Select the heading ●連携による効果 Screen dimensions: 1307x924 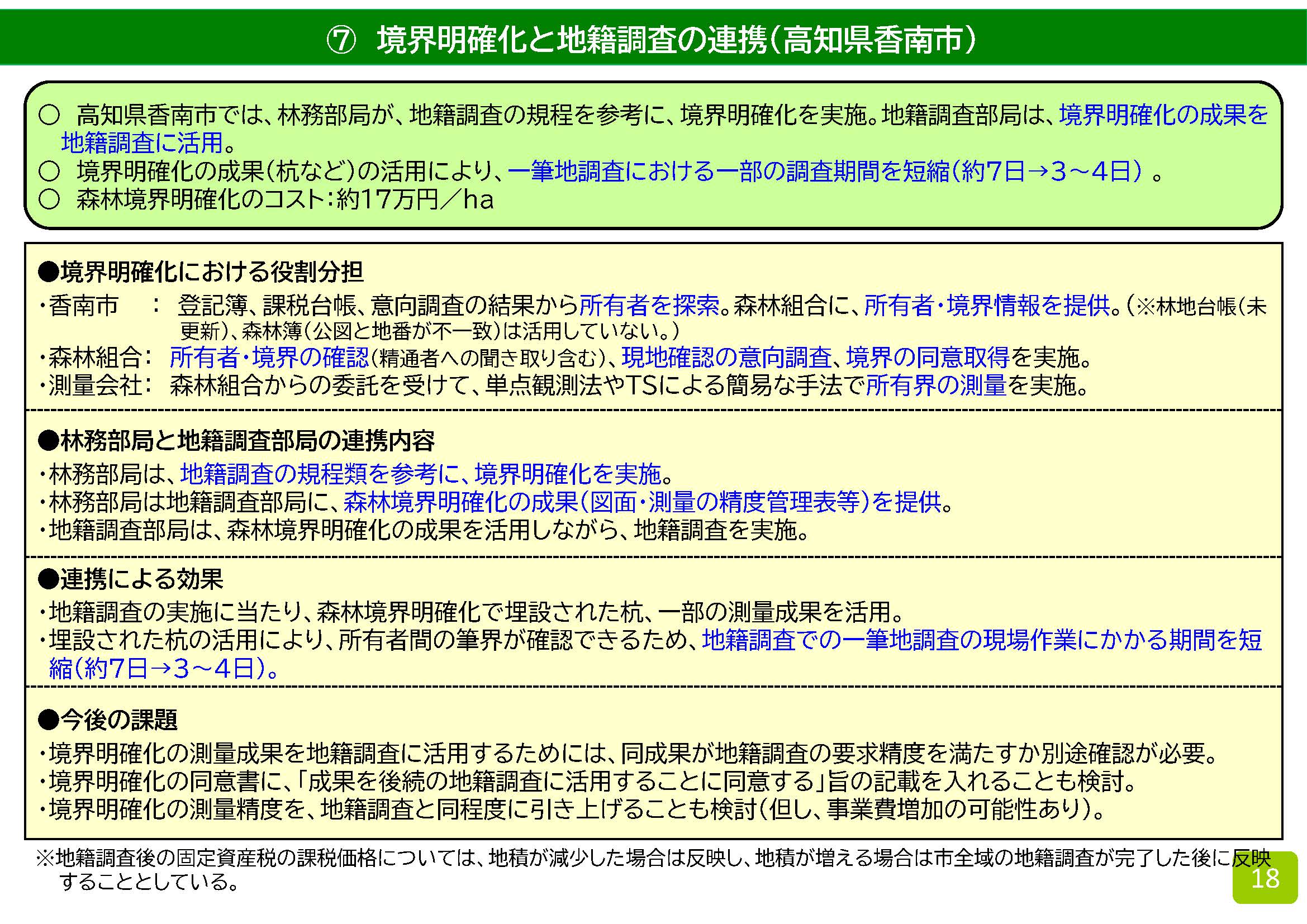pyautogui.click(x=130, y=579)
